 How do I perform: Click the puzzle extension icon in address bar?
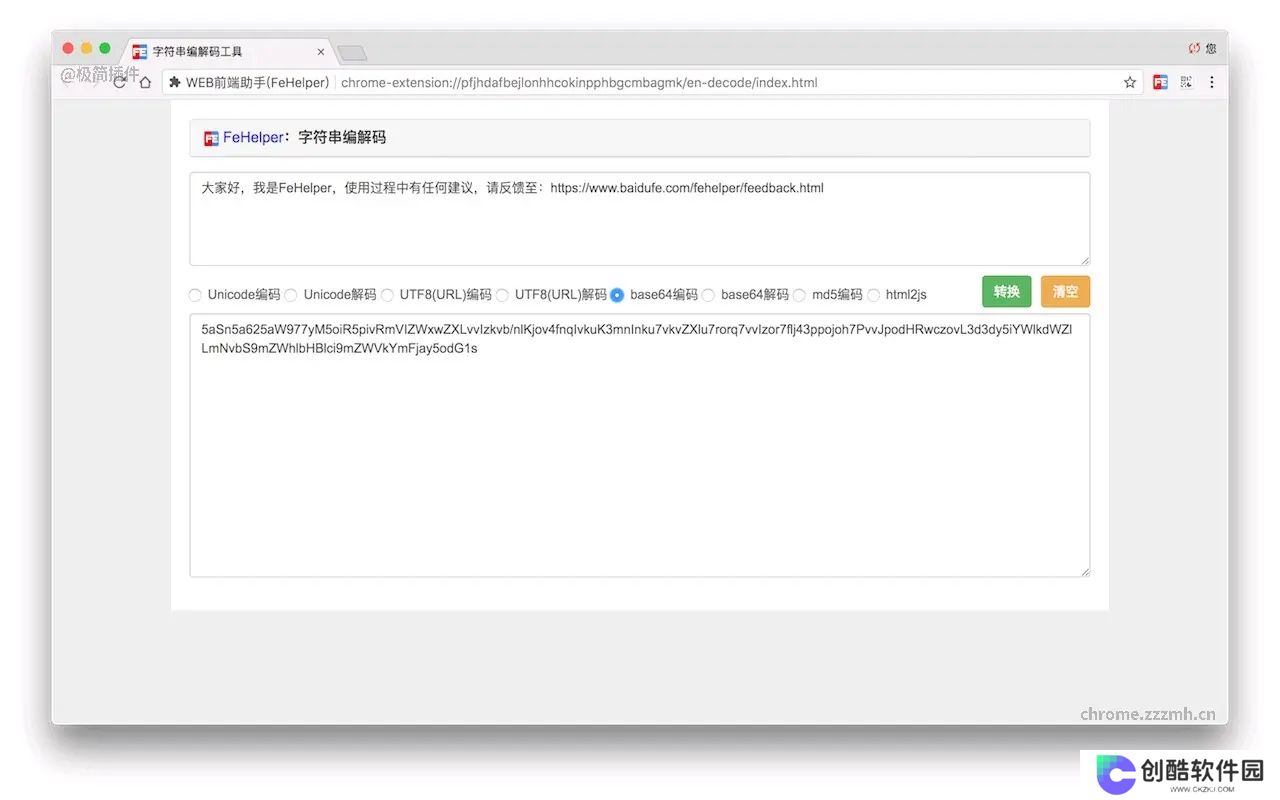[175, 82]
